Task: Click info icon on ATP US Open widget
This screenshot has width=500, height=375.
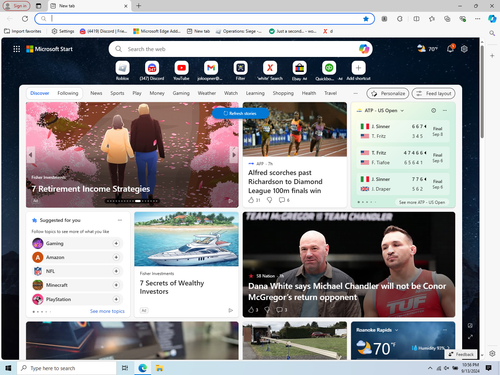Action: (x=433, y=110)
